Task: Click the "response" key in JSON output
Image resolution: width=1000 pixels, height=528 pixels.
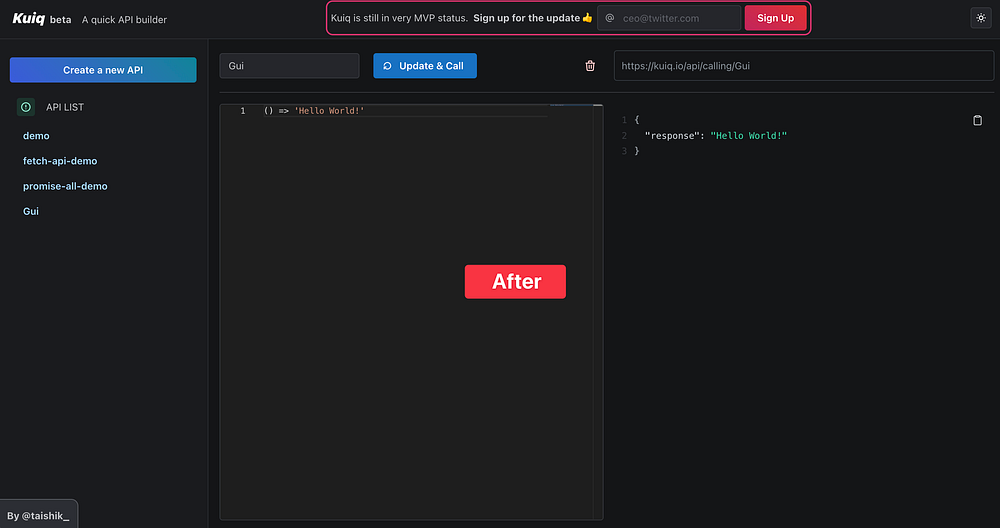Action: (674, 136)
